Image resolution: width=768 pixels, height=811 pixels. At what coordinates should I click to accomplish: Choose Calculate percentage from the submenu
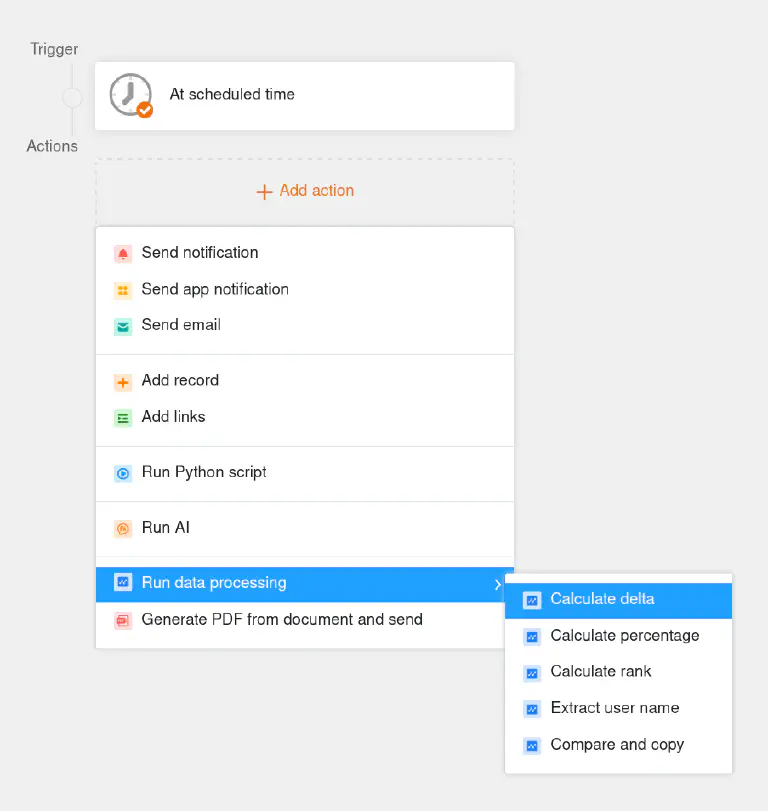click(624, 636)
